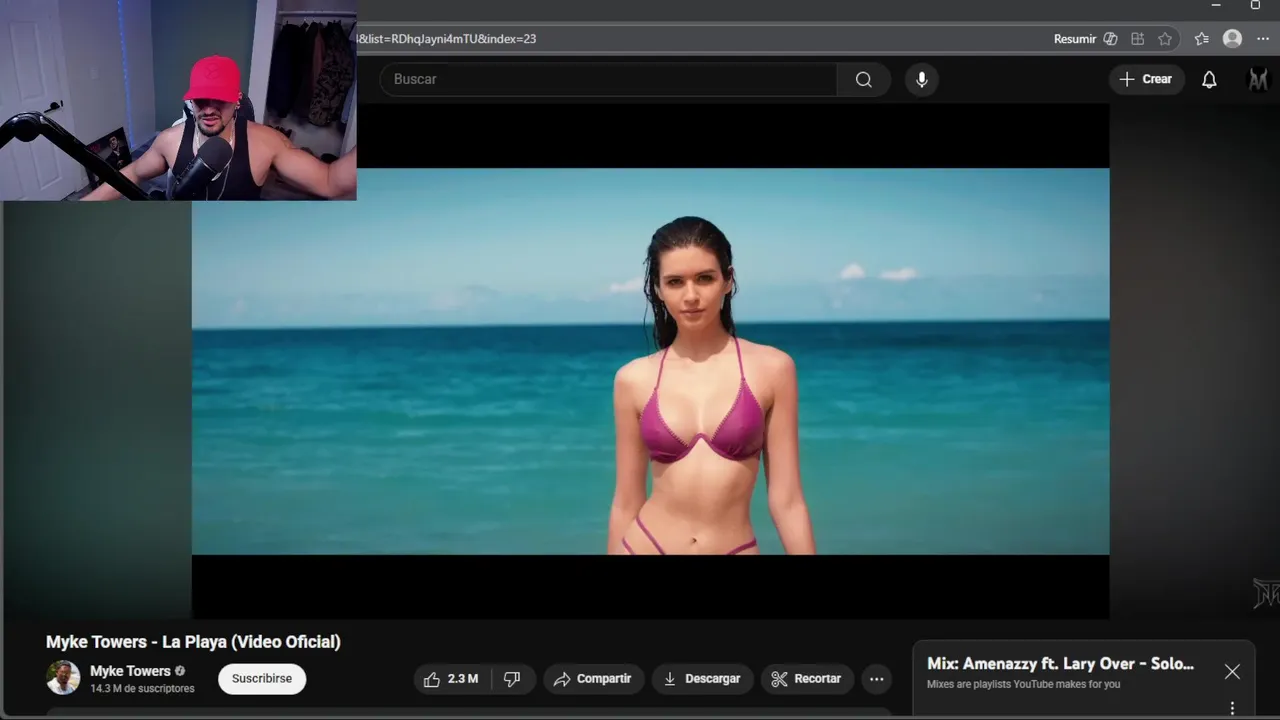The image size is (1280, 720).
Task: Open Edge split screen/apps icon
Action: (x=1137, y=39)
